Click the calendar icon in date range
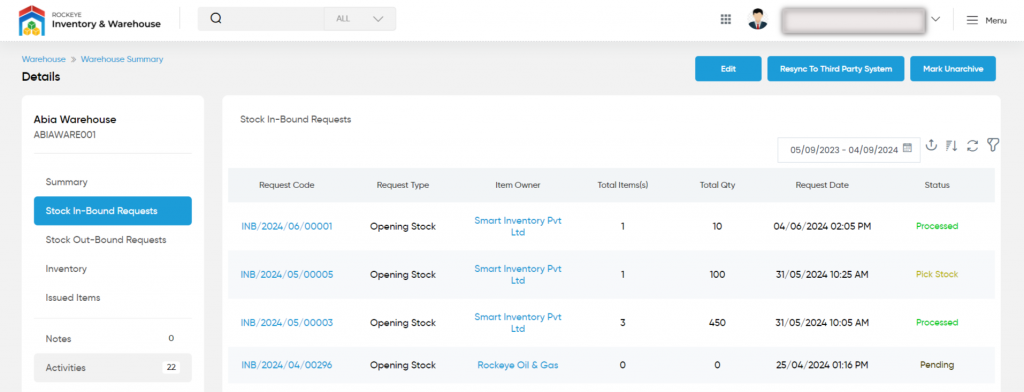The image size is (1024, 392). tap(907, 148)
